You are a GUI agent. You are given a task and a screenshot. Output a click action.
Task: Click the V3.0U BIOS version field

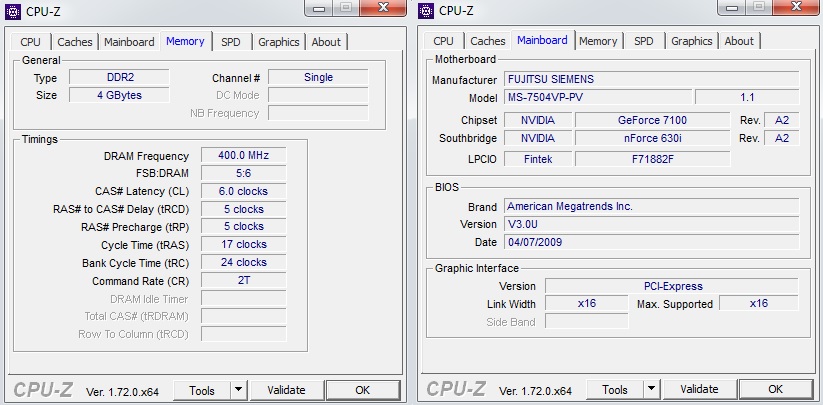click(x=651, y=225)
